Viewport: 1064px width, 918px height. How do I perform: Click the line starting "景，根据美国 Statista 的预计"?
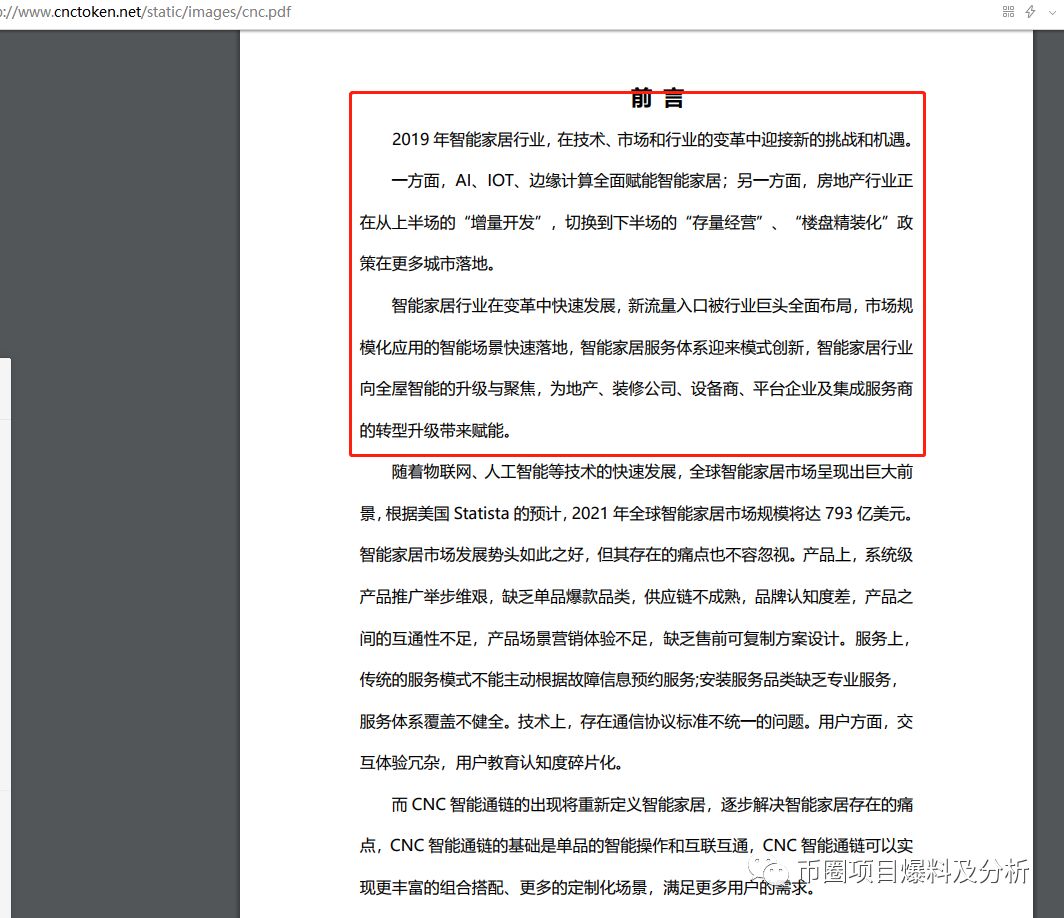[636, 514]
